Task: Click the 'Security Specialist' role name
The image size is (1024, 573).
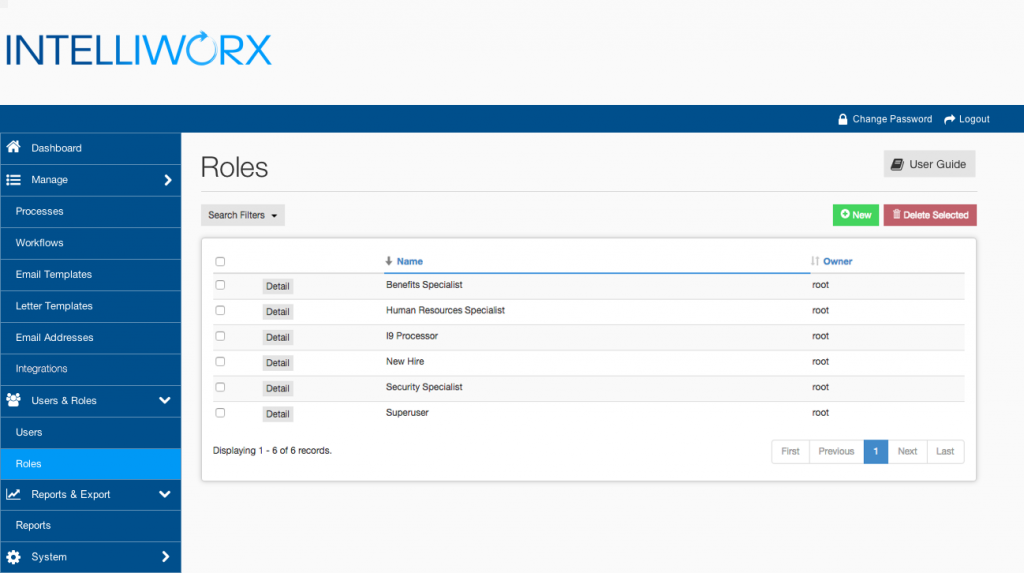Action: [424, 387]
